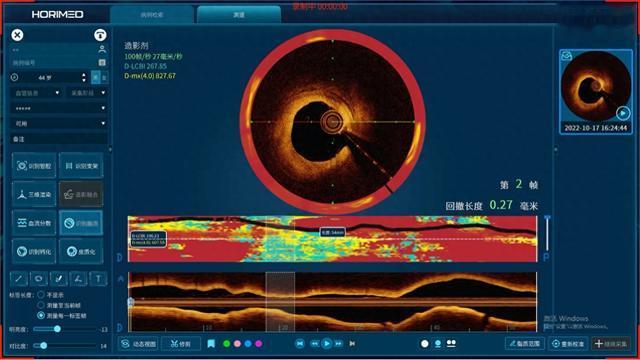Image resolution: width=640 pixels, height=360 pixels.
Task: Click the 识别钙化 calcification detection button
Action: pos(34,251)
